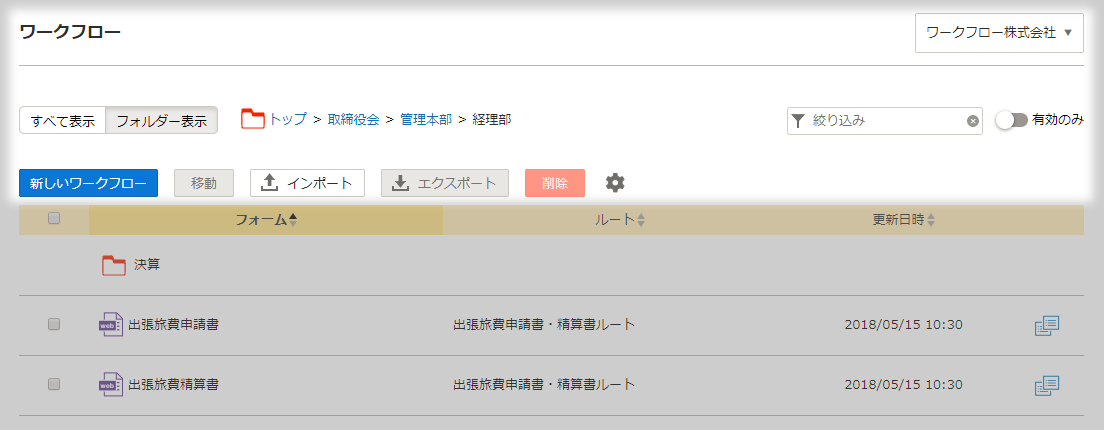Open the ワークフロー株式会社 dropdown

point(999,33)
